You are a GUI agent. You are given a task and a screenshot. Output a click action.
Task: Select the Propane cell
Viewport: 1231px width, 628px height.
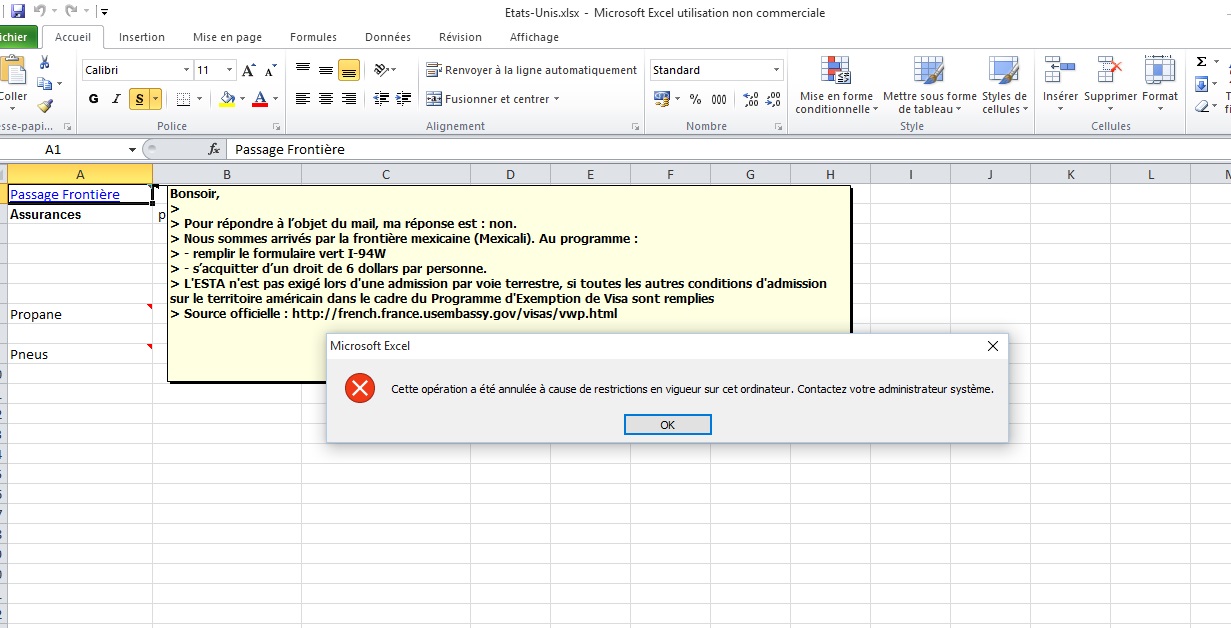click(80, 314)
